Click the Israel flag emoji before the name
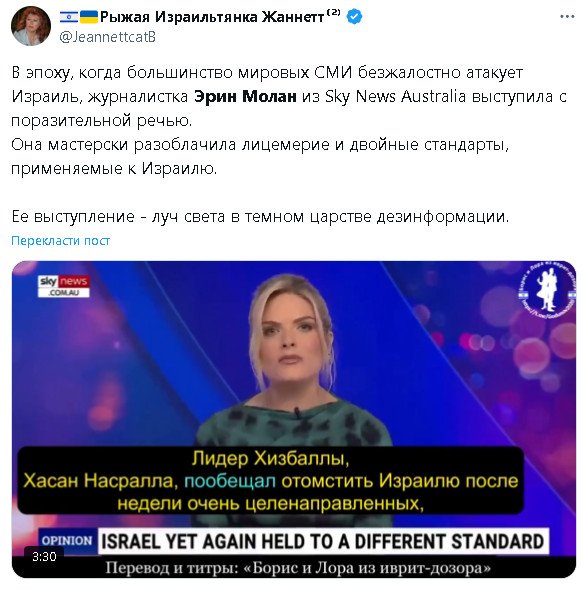Viewport: 585px width, 589px height. (x=69, y=17)
